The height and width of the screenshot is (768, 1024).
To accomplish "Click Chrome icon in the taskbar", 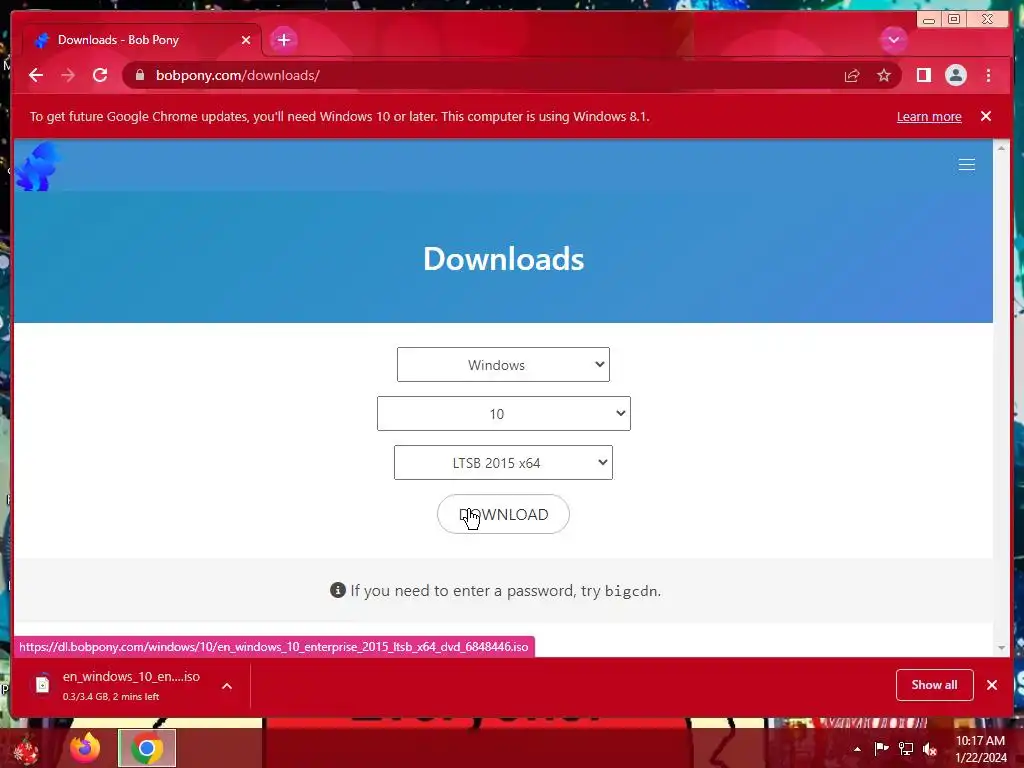I will [147, 748].
